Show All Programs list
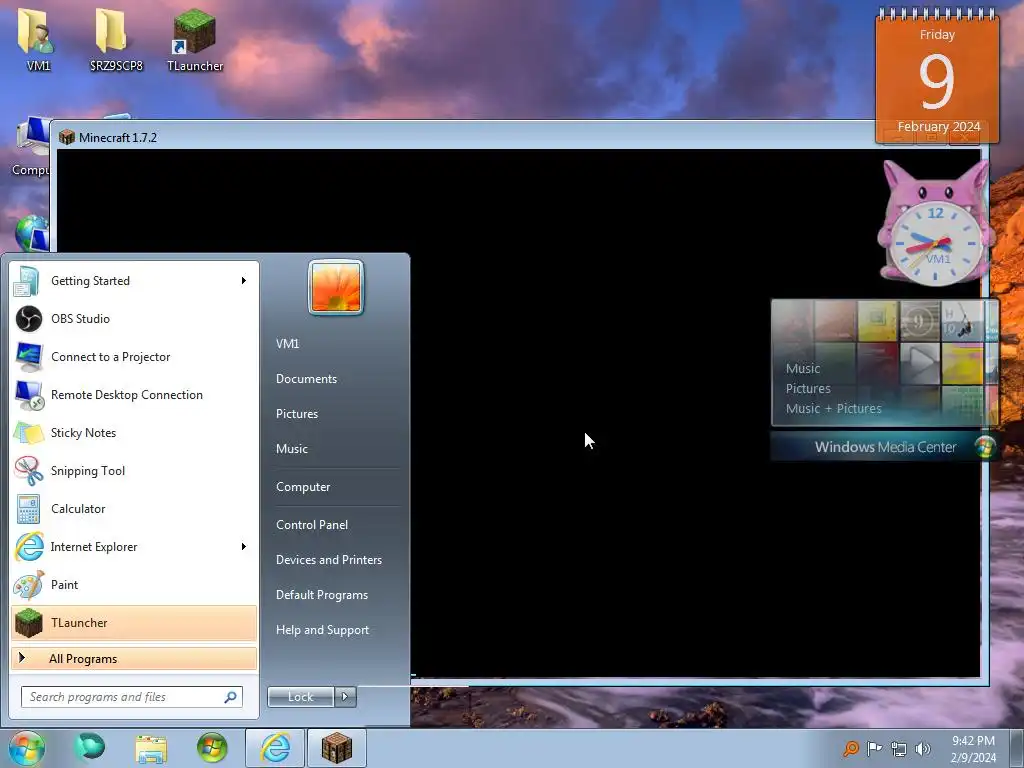The height and width of the screenshot is (768, 1024). point(134,658)
